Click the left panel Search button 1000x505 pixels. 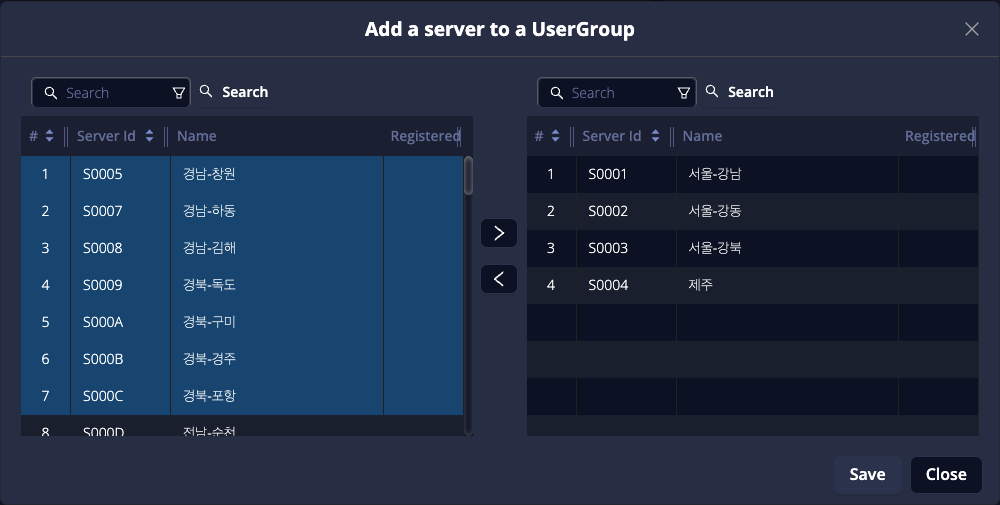pyautogui.click(x=234, y=92)
